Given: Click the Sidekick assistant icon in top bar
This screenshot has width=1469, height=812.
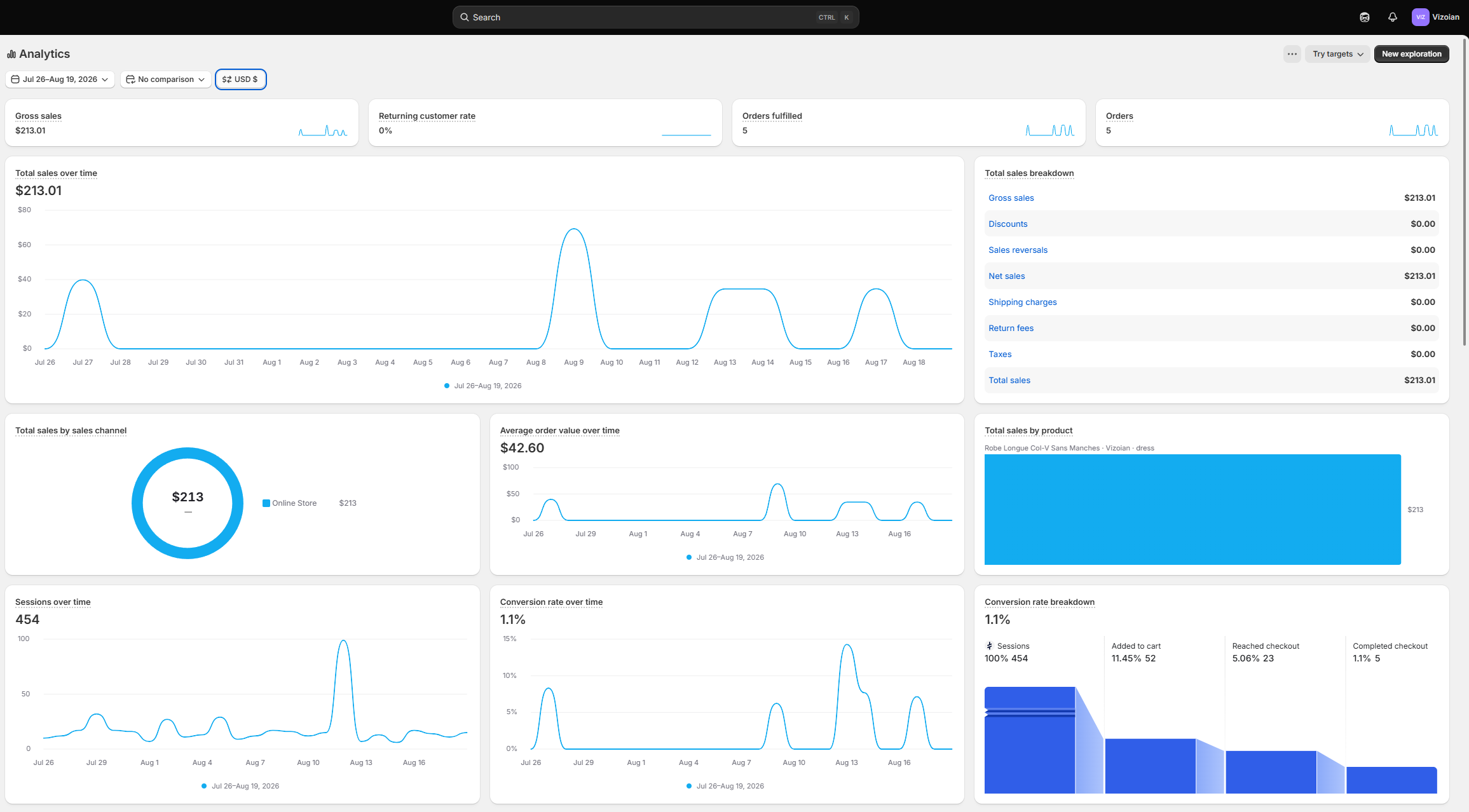Looking at the screenshot, I should coord(1364,17).
